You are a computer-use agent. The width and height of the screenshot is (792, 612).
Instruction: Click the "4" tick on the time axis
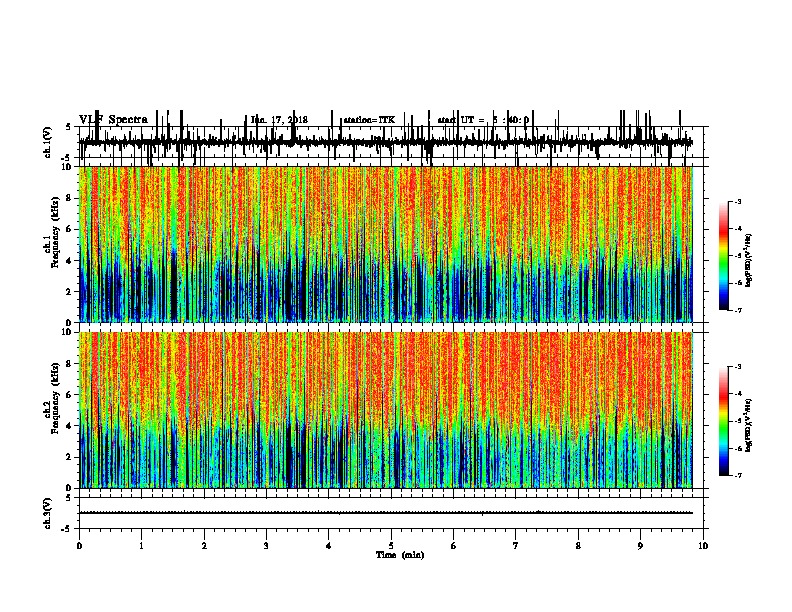(329, 546)
